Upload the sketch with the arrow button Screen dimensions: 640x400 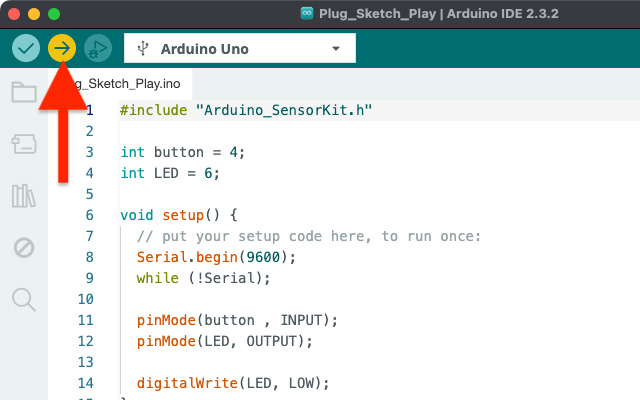(x=62, y=48)
